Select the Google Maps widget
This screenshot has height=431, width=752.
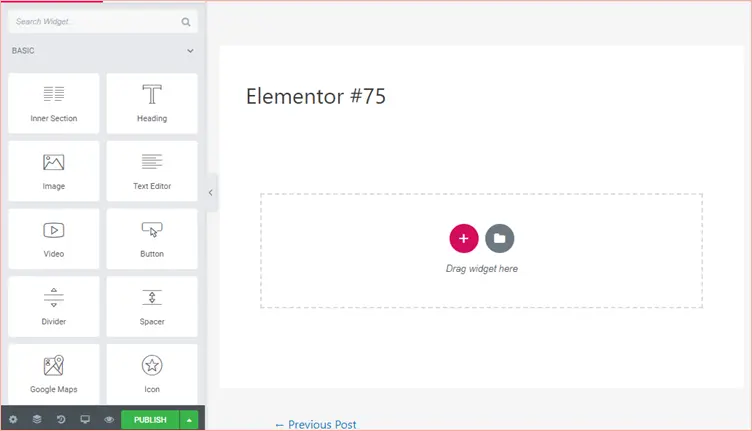(x=54, y=373)
